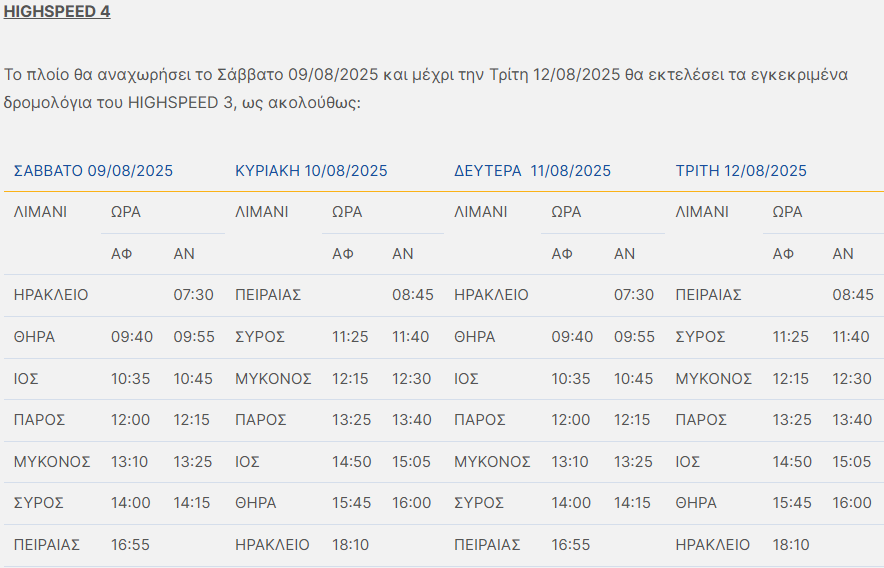
Task: Select the ΣΑΒΒΑΤΟ 09/08/2025 column header
Action: pyautogui.click(x=93, y=171)
